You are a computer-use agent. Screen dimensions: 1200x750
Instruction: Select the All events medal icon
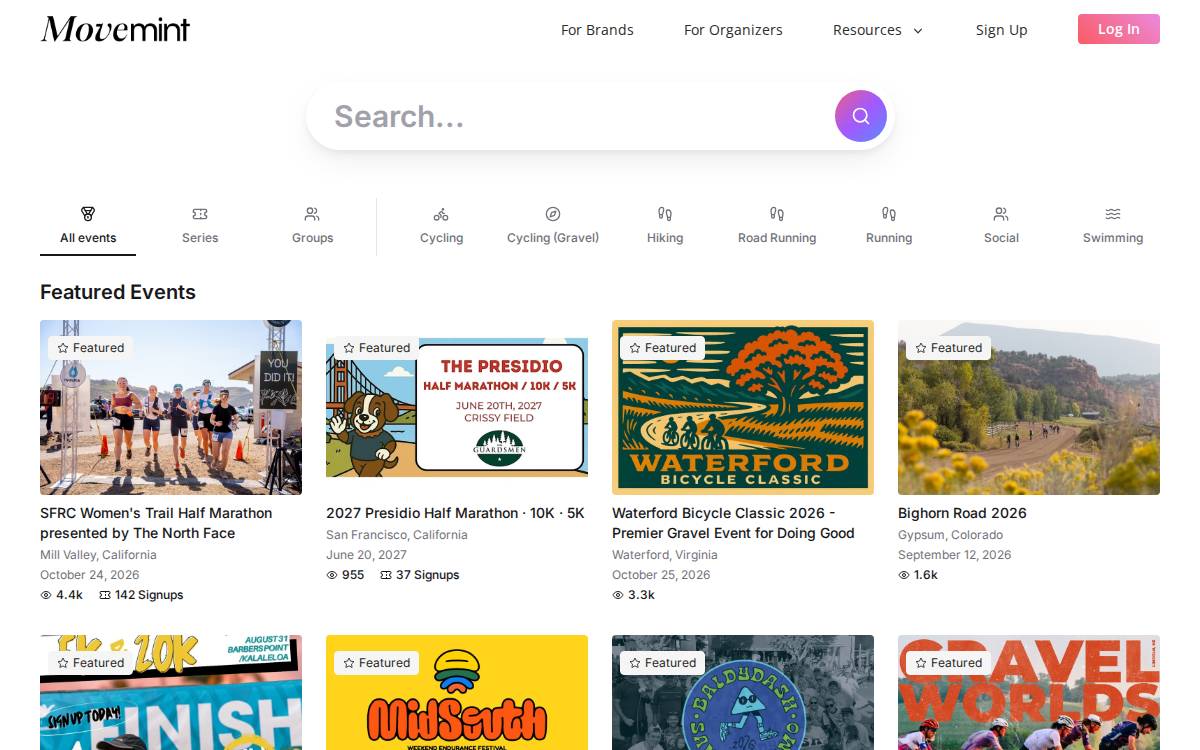pyautogui.click(x=88, y=214)
